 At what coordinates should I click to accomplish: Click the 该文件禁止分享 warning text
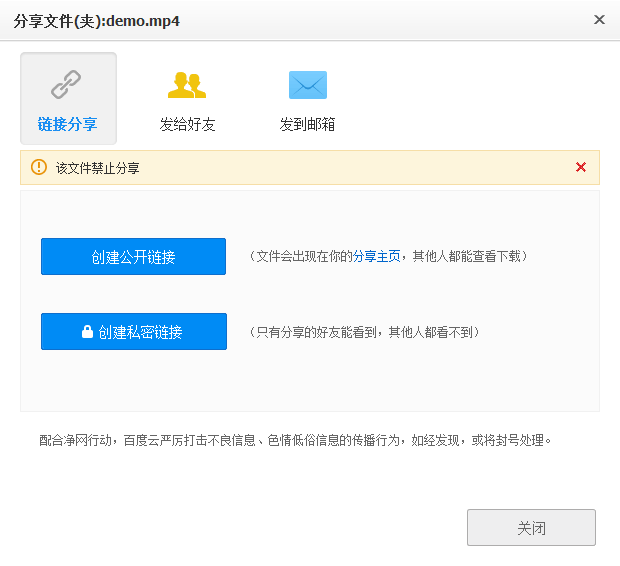[x=98, y=168]
